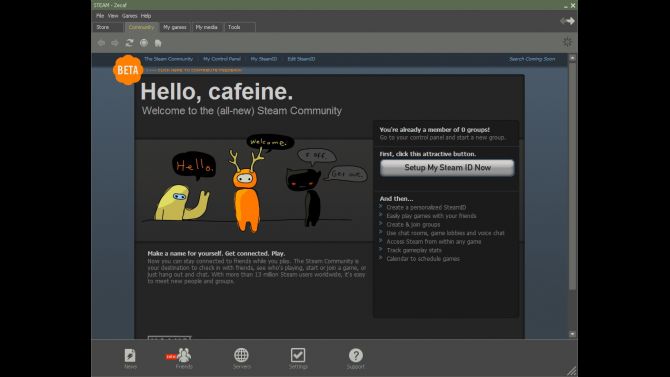The image size is (670, 377).
Task: Open the Help menu
Action: coord(146,16)
